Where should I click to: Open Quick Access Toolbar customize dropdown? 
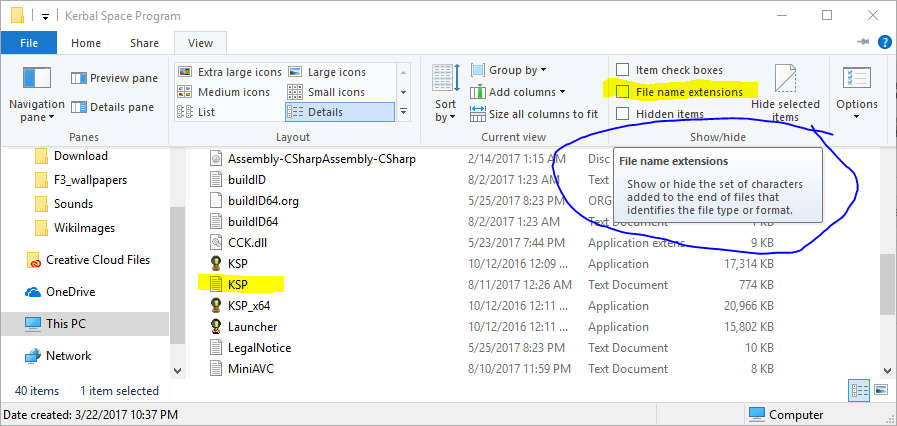click(x=45, y=16)
